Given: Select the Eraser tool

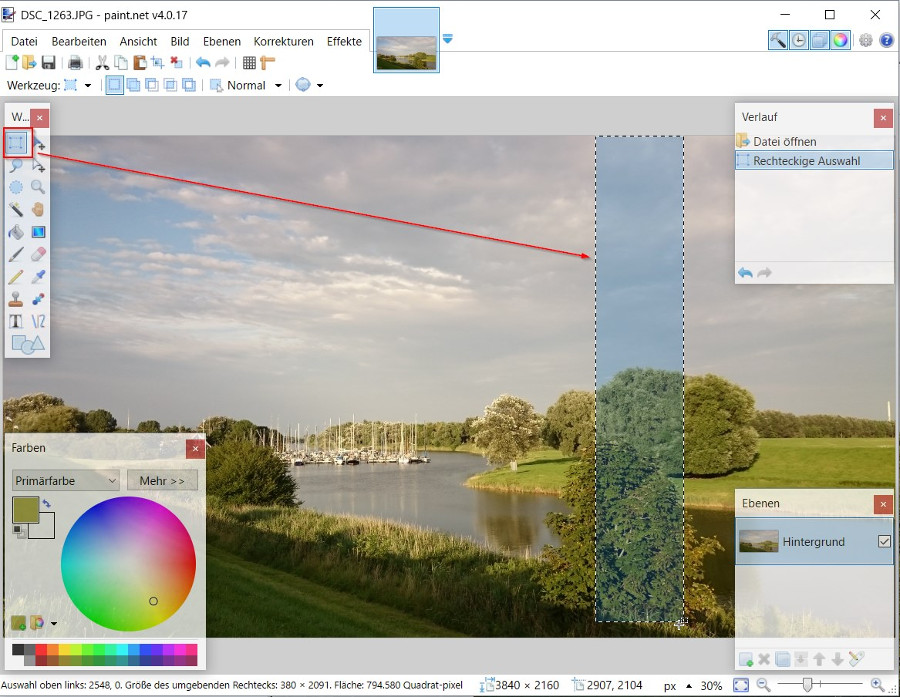Looking at the screenshot, I should click(39, 254).
